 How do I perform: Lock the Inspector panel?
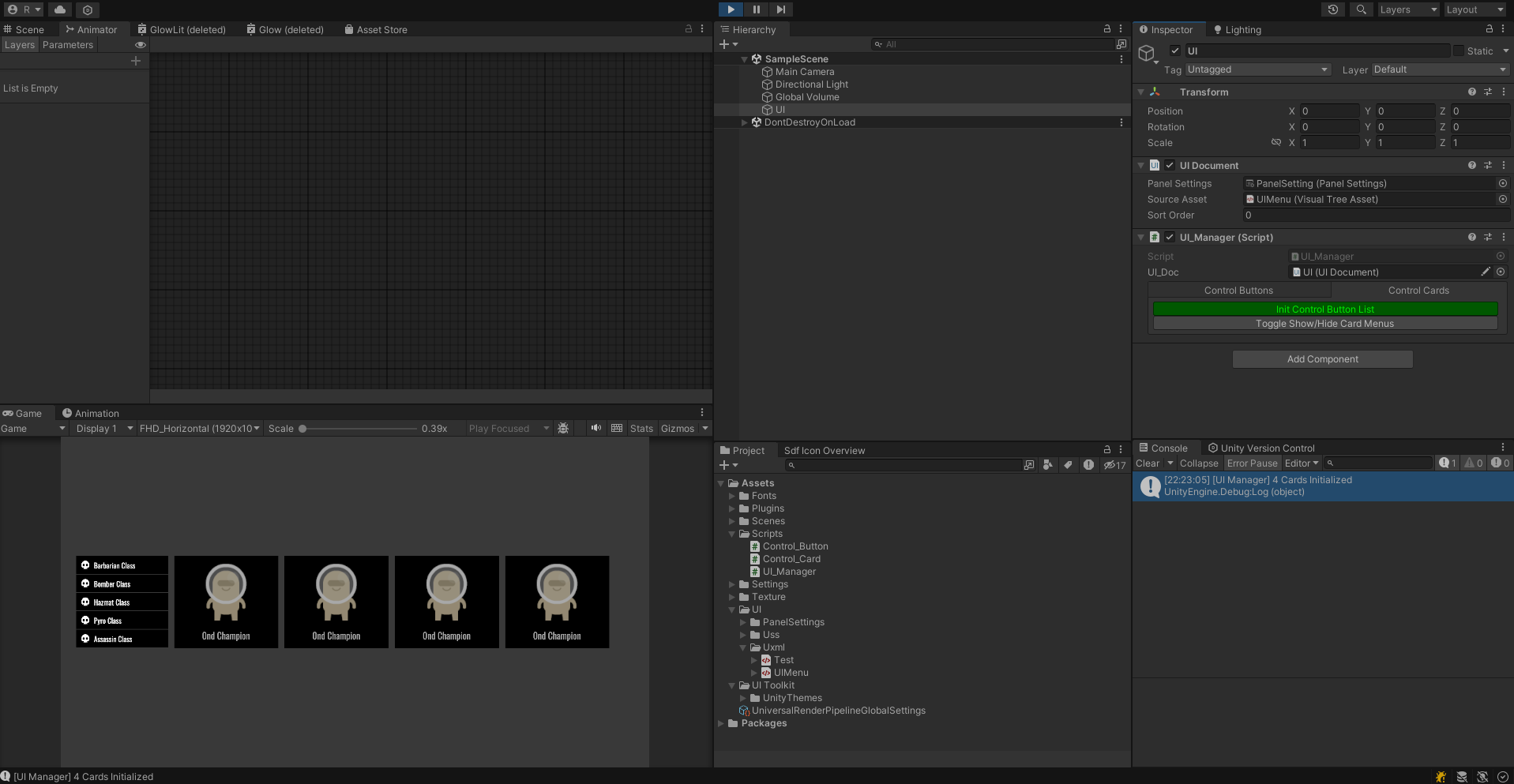pos(1490,29)
